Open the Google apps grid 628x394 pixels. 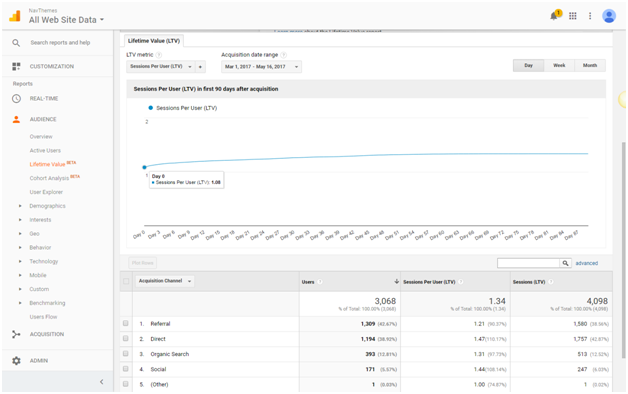tap(573, 16)
